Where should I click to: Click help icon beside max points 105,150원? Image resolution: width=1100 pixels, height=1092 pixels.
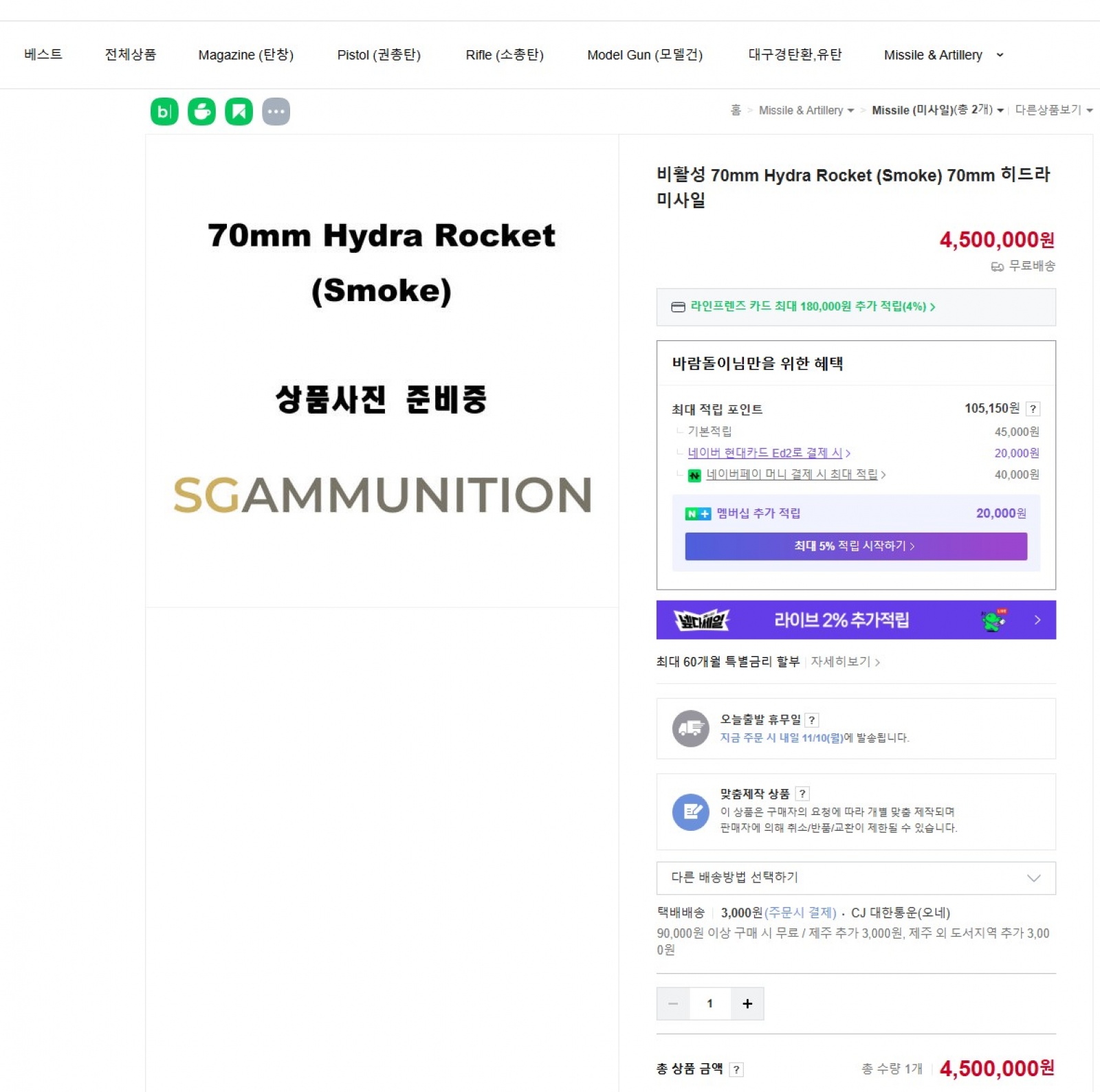tap(1032, 409)
